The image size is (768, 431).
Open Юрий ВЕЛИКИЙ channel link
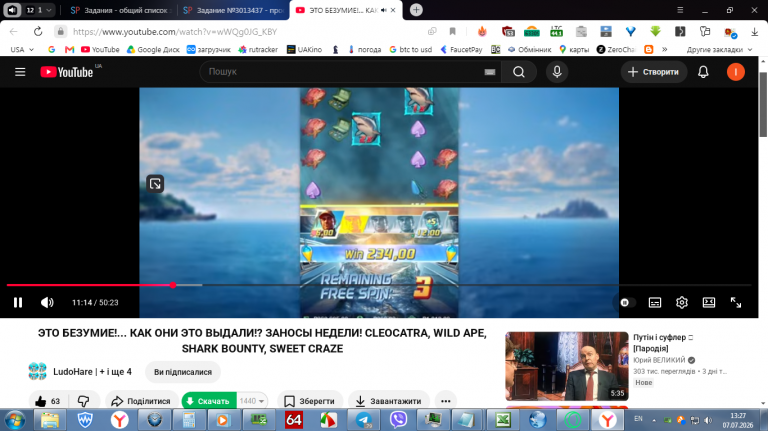point(659,360)
